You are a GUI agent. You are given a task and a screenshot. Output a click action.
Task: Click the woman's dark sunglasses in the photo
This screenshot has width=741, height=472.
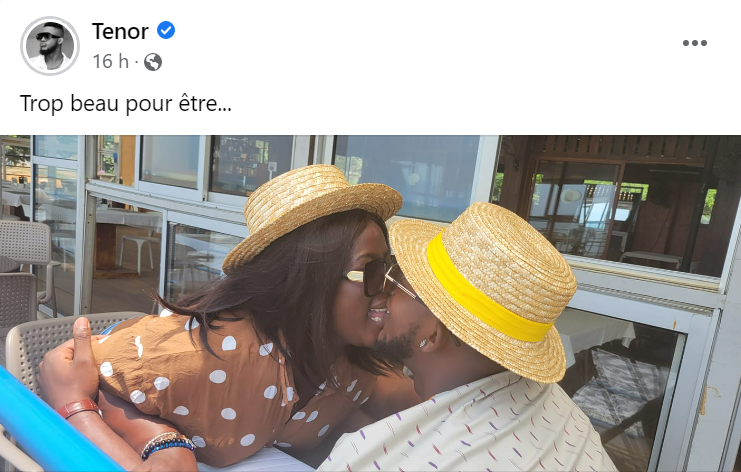(x=371, y=276)
